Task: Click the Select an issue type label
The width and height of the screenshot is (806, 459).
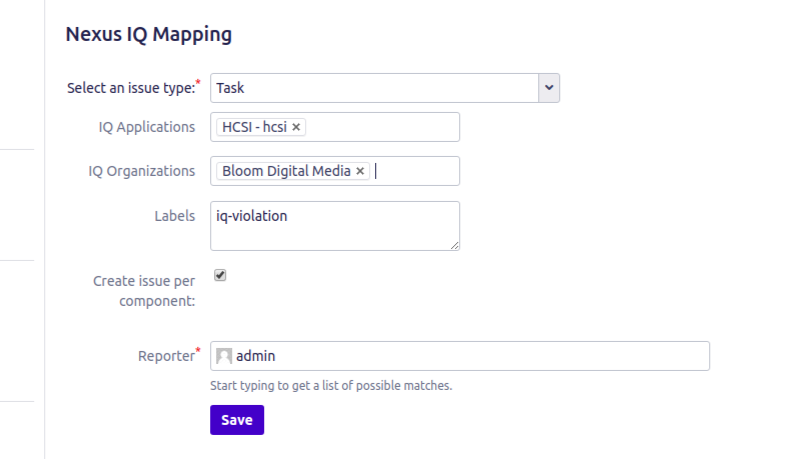Action: (130, 88)
